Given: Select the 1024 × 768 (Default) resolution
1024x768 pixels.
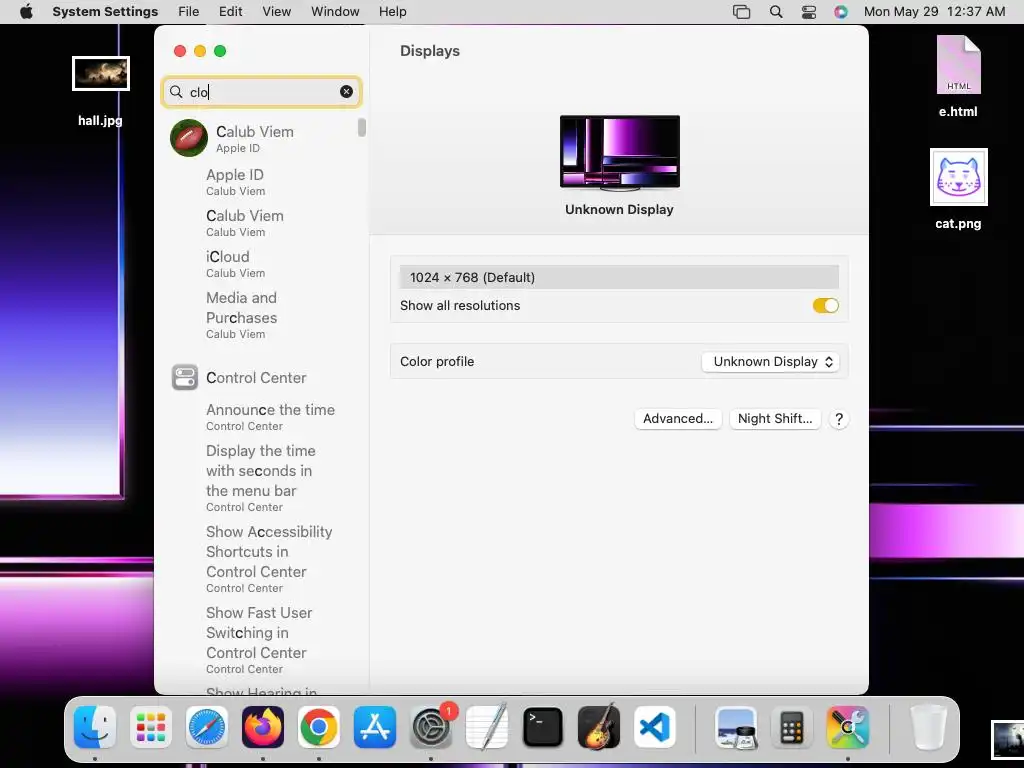Looking at the screenshot, I should [x=619, y=277].
